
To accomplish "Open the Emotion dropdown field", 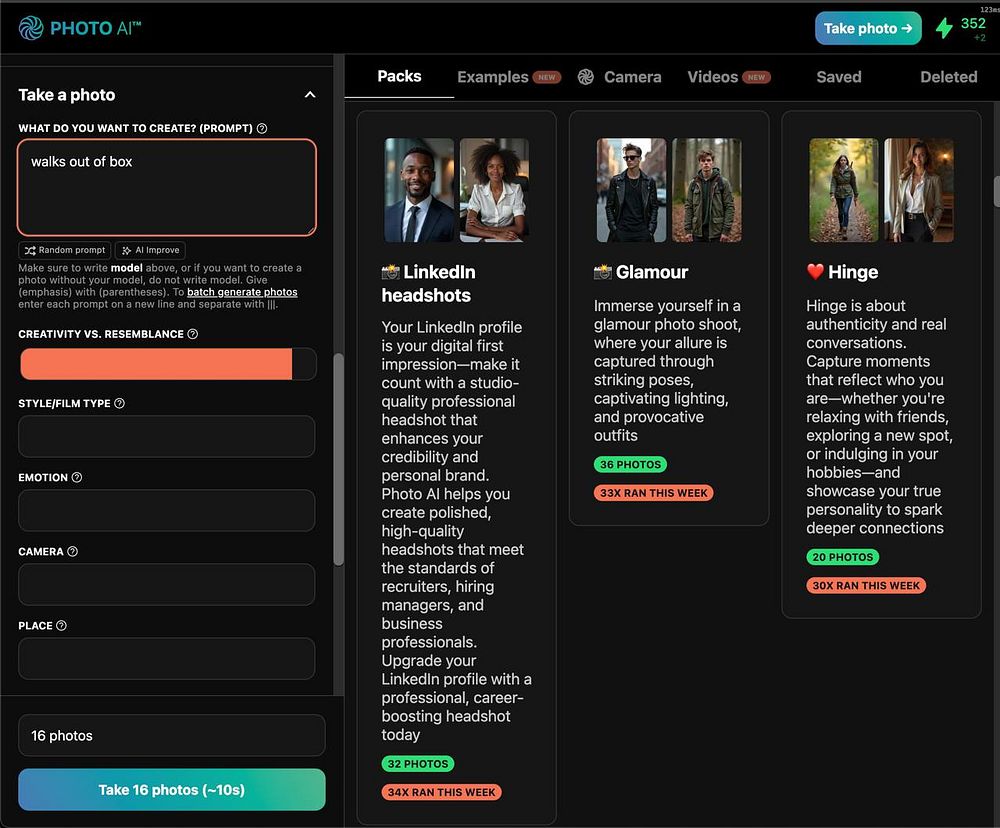I will click(166, 510).
